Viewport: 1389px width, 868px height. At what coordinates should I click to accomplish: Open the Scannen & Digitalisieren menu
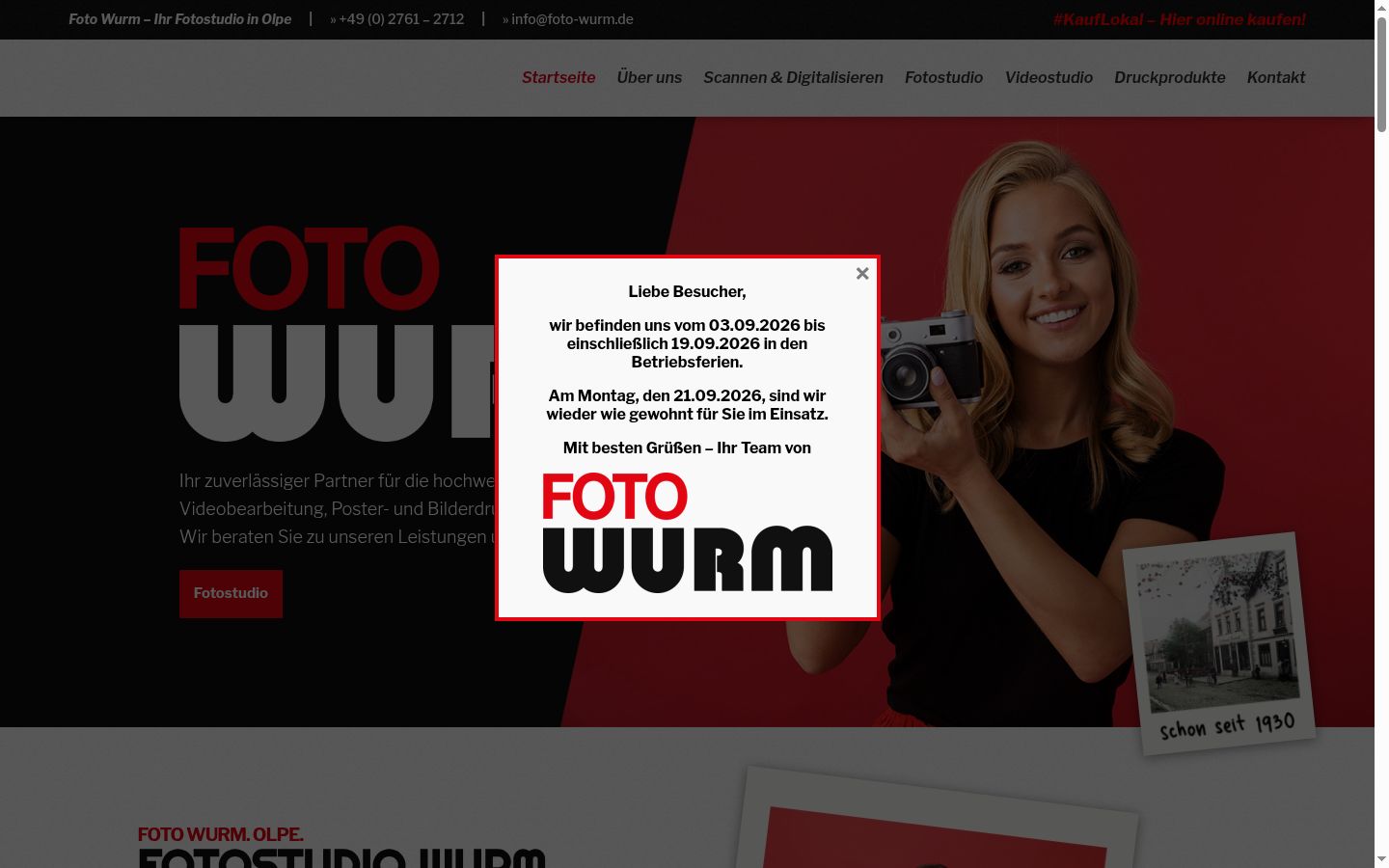(793, 77)
